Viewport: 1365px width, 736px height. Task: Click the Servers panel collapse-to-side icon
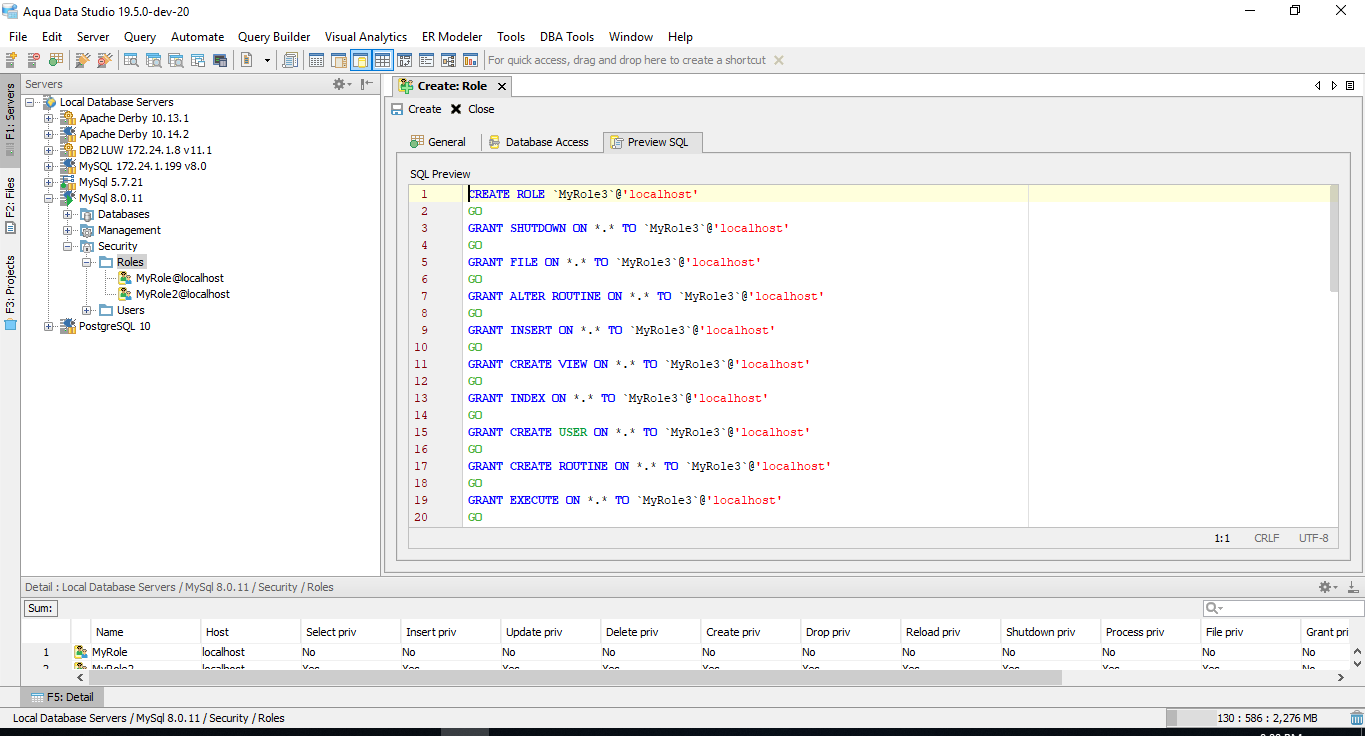pos(367,85)
